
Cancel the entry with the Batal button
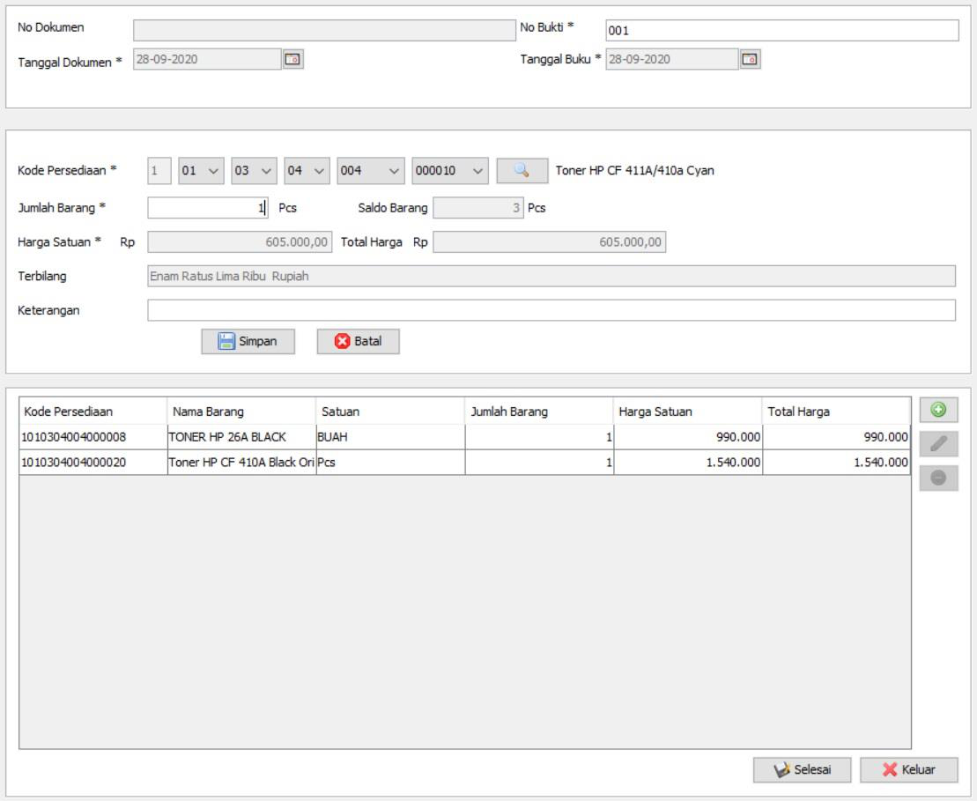[358, 341]
